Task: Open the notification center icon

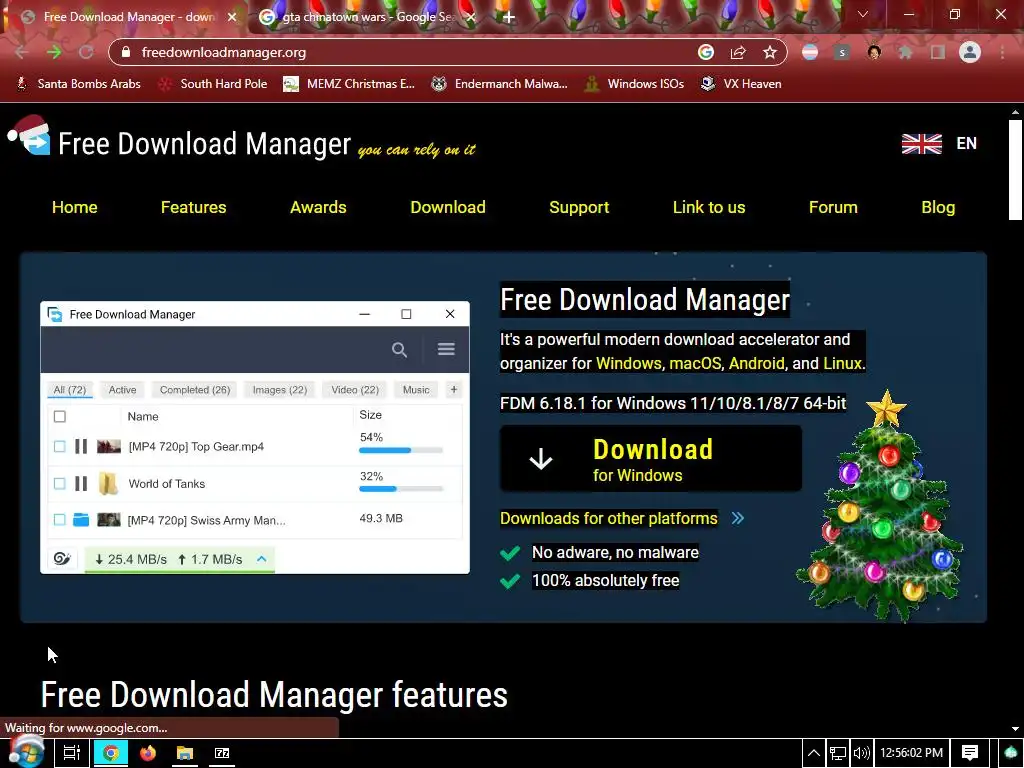Action: pyautogui.click(x=970, y=753)
